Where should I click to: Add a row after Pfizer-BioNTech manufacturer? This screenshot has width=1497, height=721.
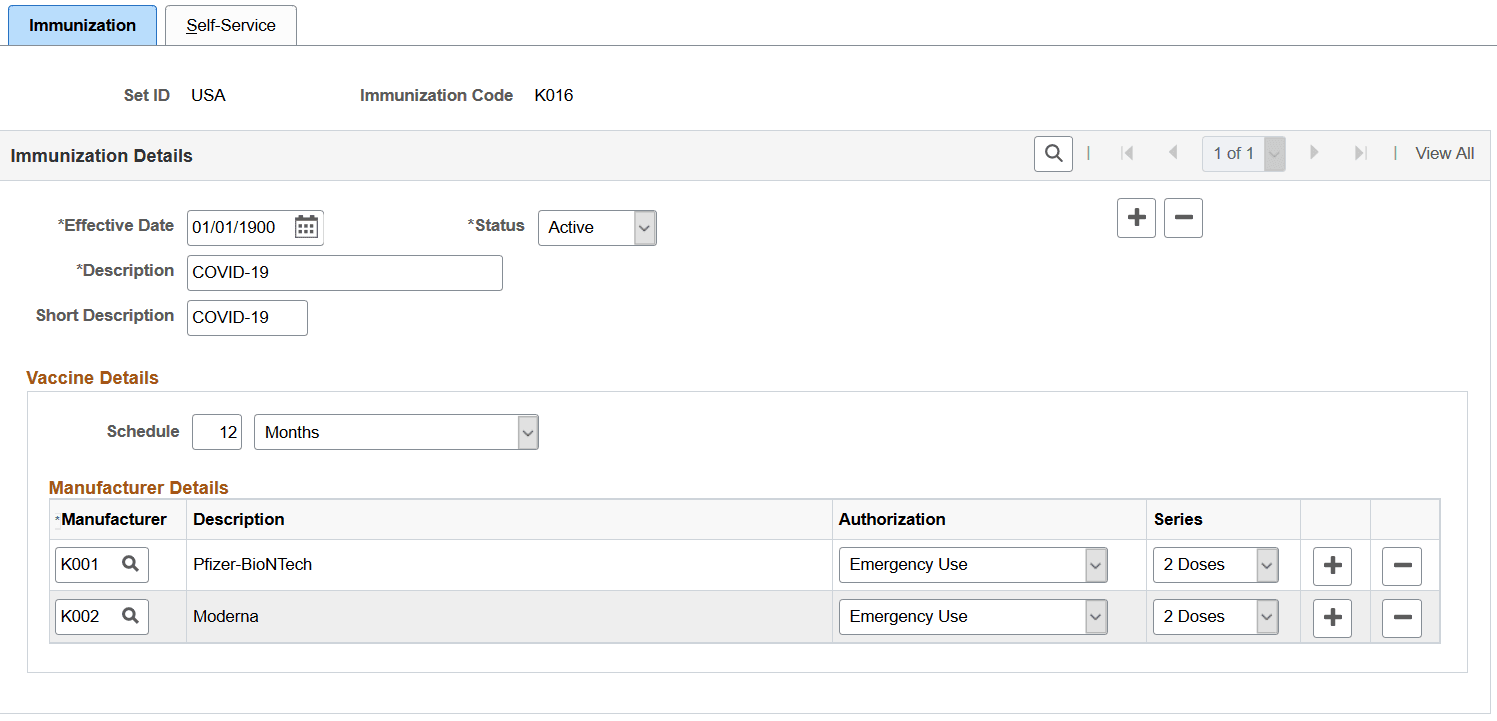(x=1332, y=565)
